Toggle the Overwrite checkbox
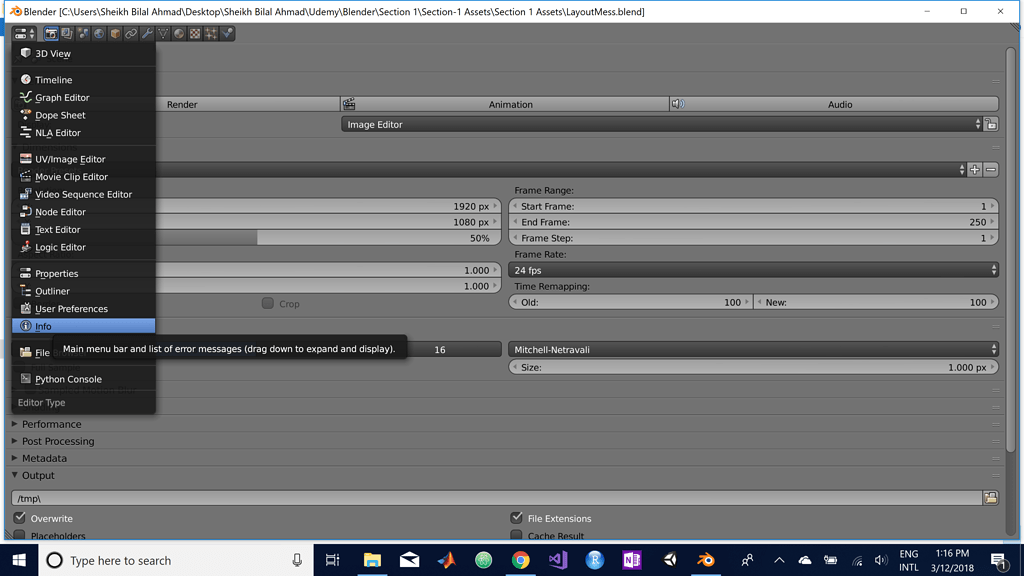Screen dimensions: 1024x576 click(x=20, y=518)
